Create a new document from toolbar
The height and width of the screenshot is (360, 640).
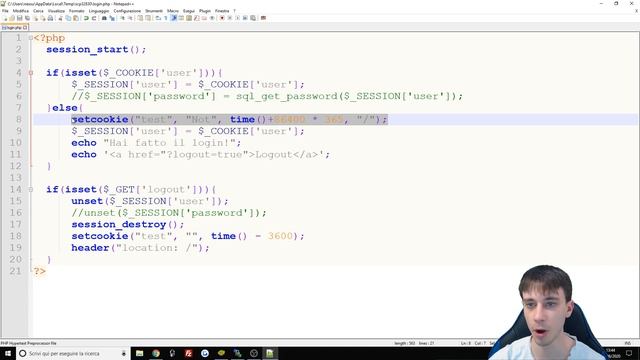point(5,18)
